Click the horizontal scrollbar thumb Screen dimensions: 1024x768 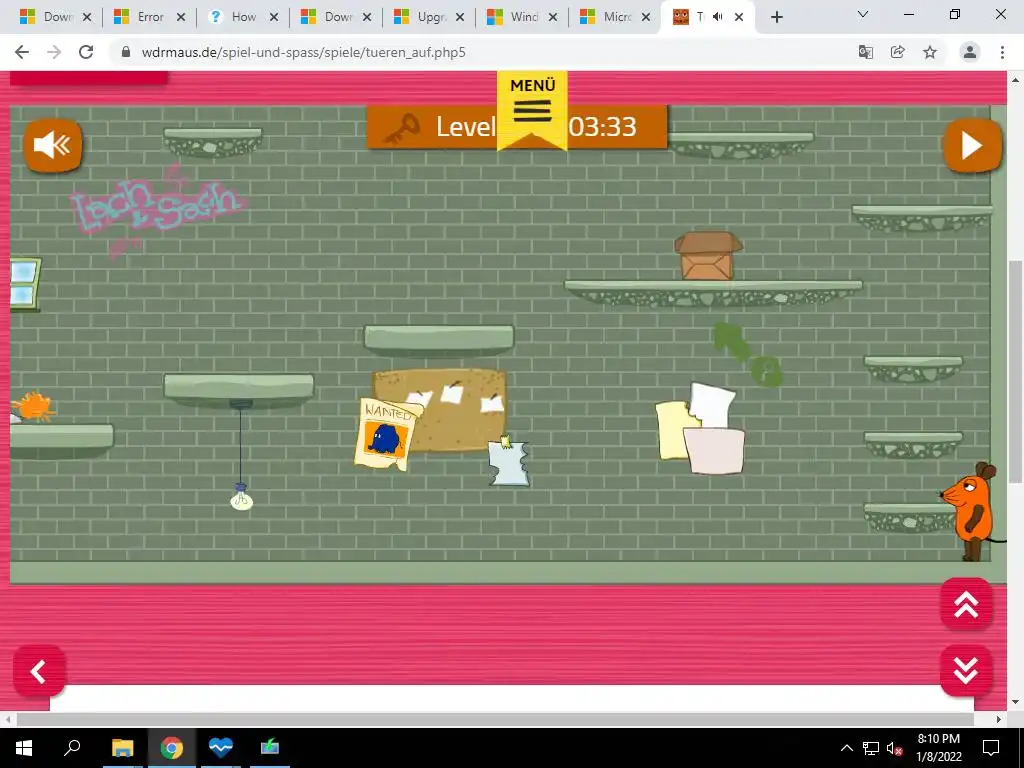[x=494, y=719]
